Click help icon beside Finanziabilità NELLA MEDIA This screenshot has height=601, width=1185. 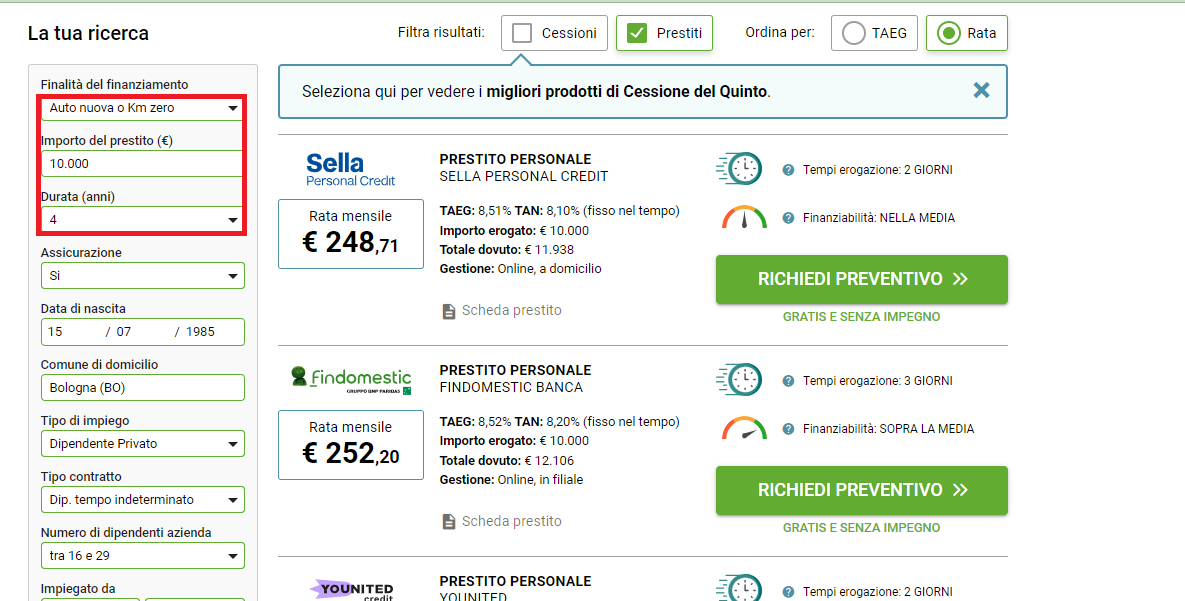788,218
